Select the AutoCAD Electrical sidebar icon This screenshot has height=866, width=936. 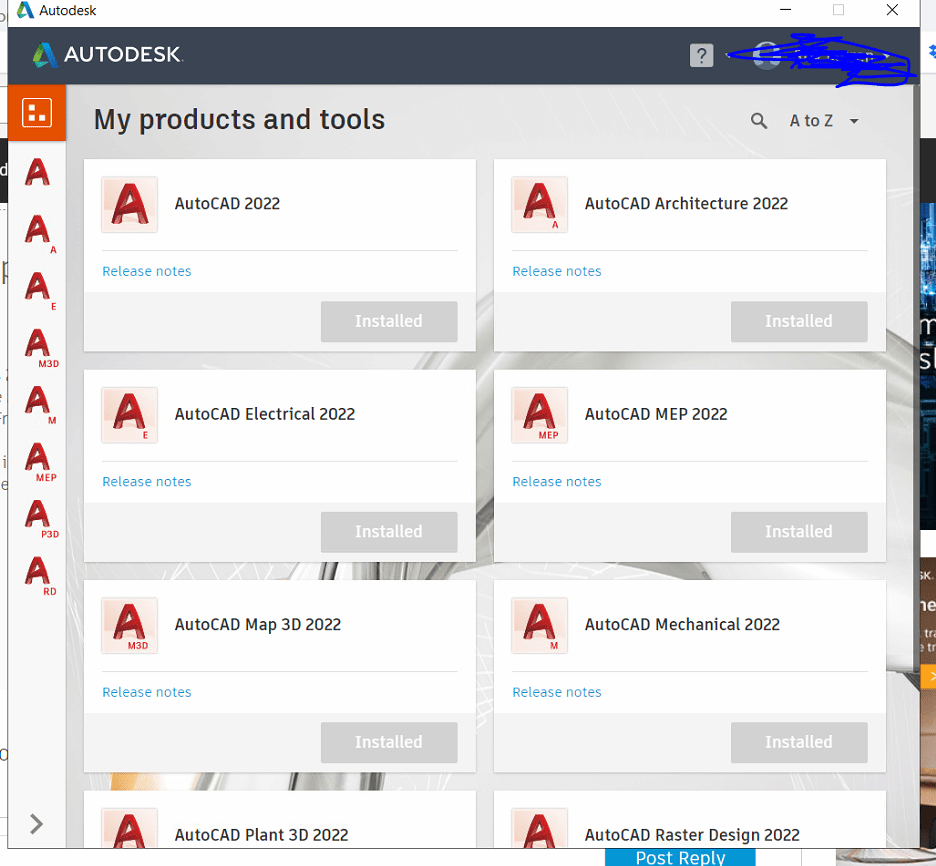[x=39, y=290]
